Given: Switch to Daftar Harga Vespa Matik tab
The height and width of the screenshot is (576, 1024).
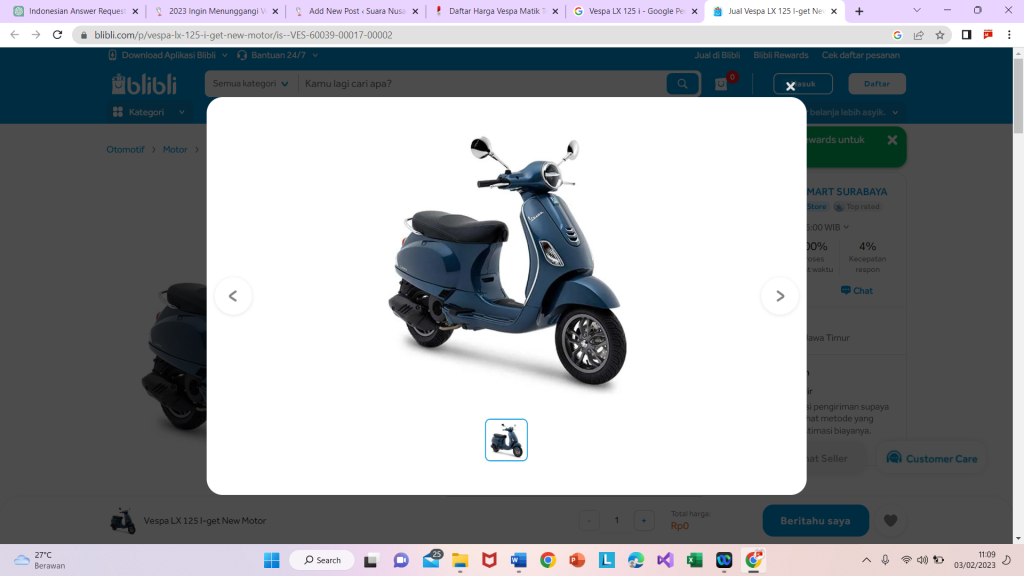Looking at the screenshot, I should [497, 11].
